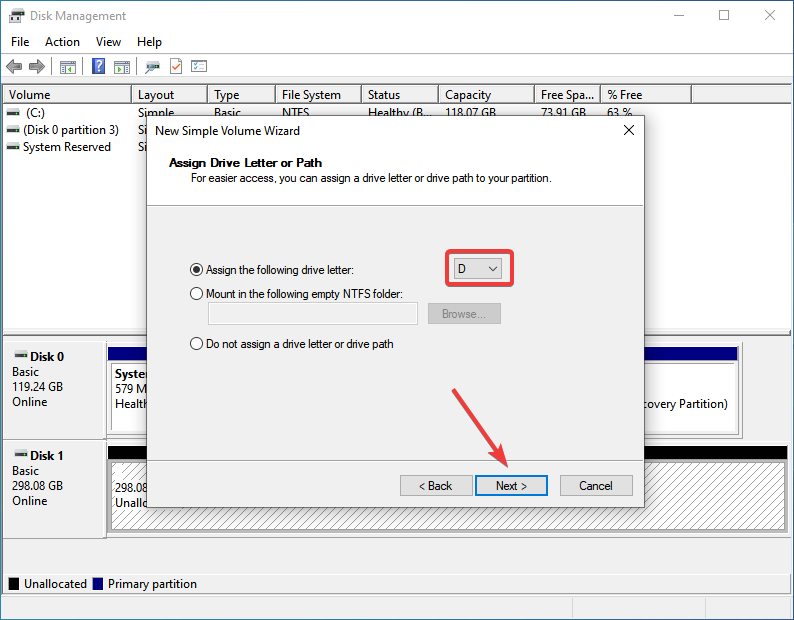Click the Back arrow toolbar icon
The width and height of the screenshot is (794, 620).
click(14, 66)
